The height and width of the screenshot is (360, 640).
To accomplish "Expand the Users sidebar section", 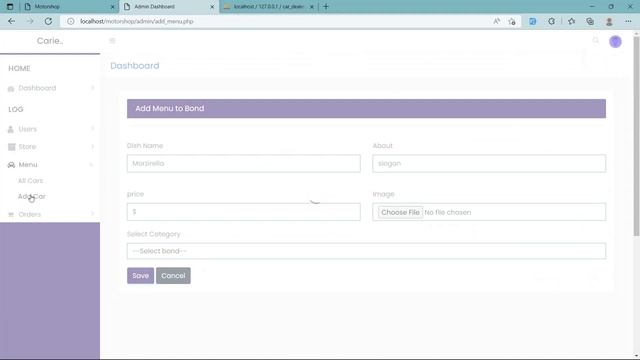I will [x=93, y=129].
